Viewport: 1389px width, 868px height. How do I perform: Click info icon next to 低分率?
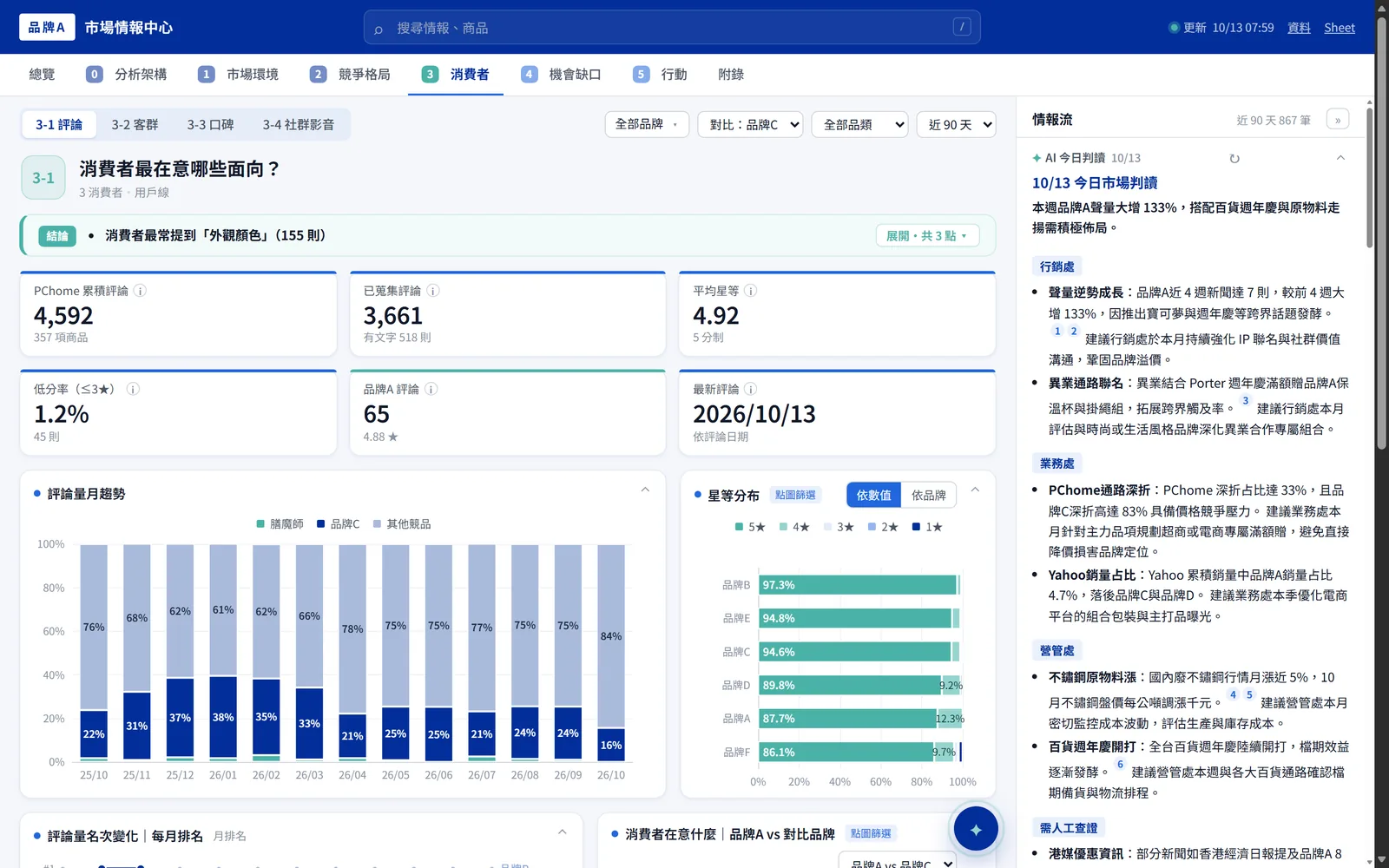click(x=133, y=389)
